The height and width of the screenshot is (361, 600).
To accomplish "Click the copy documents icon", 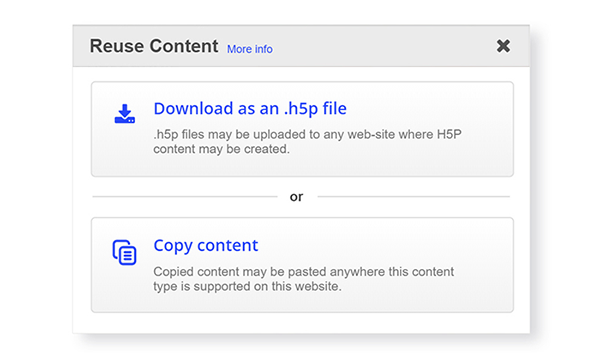I will [124, 252].
